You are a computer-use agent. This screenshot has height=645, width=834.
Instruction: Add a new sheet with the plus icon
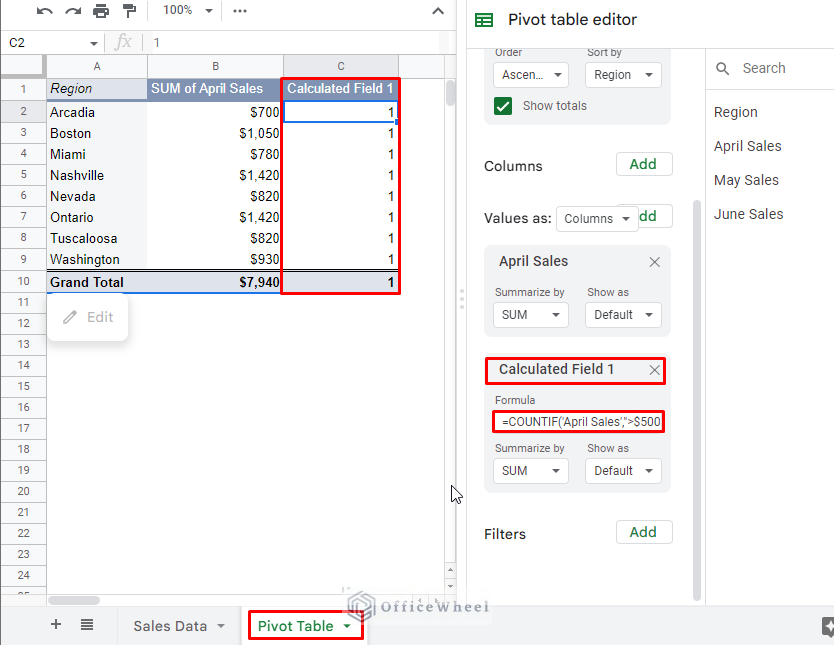pos(56,625)
